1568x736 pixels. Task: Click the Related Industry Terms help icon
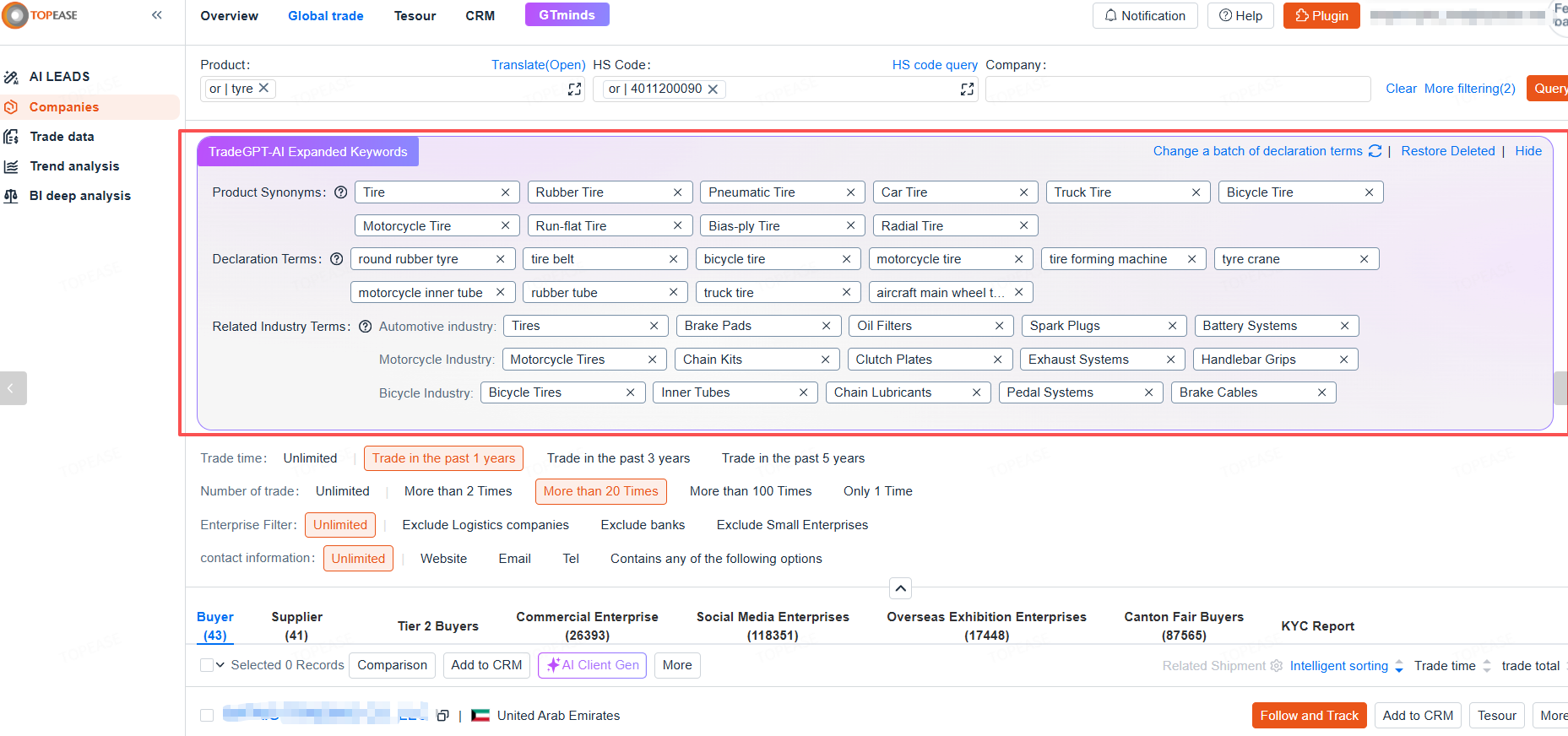click(365, 327)
